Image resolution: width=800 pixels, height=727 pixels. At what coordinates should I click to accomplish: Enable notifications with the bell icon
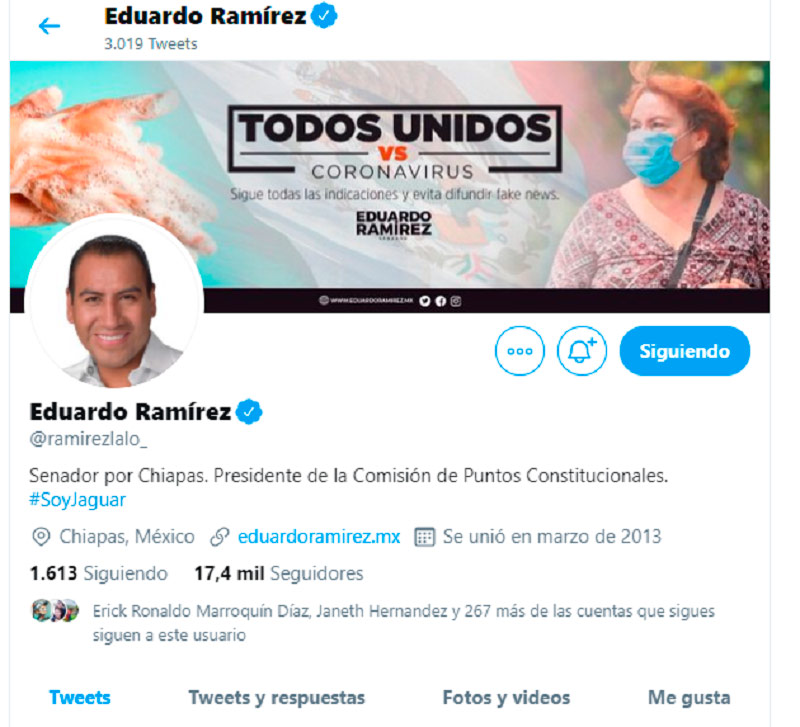pos(581,351)
